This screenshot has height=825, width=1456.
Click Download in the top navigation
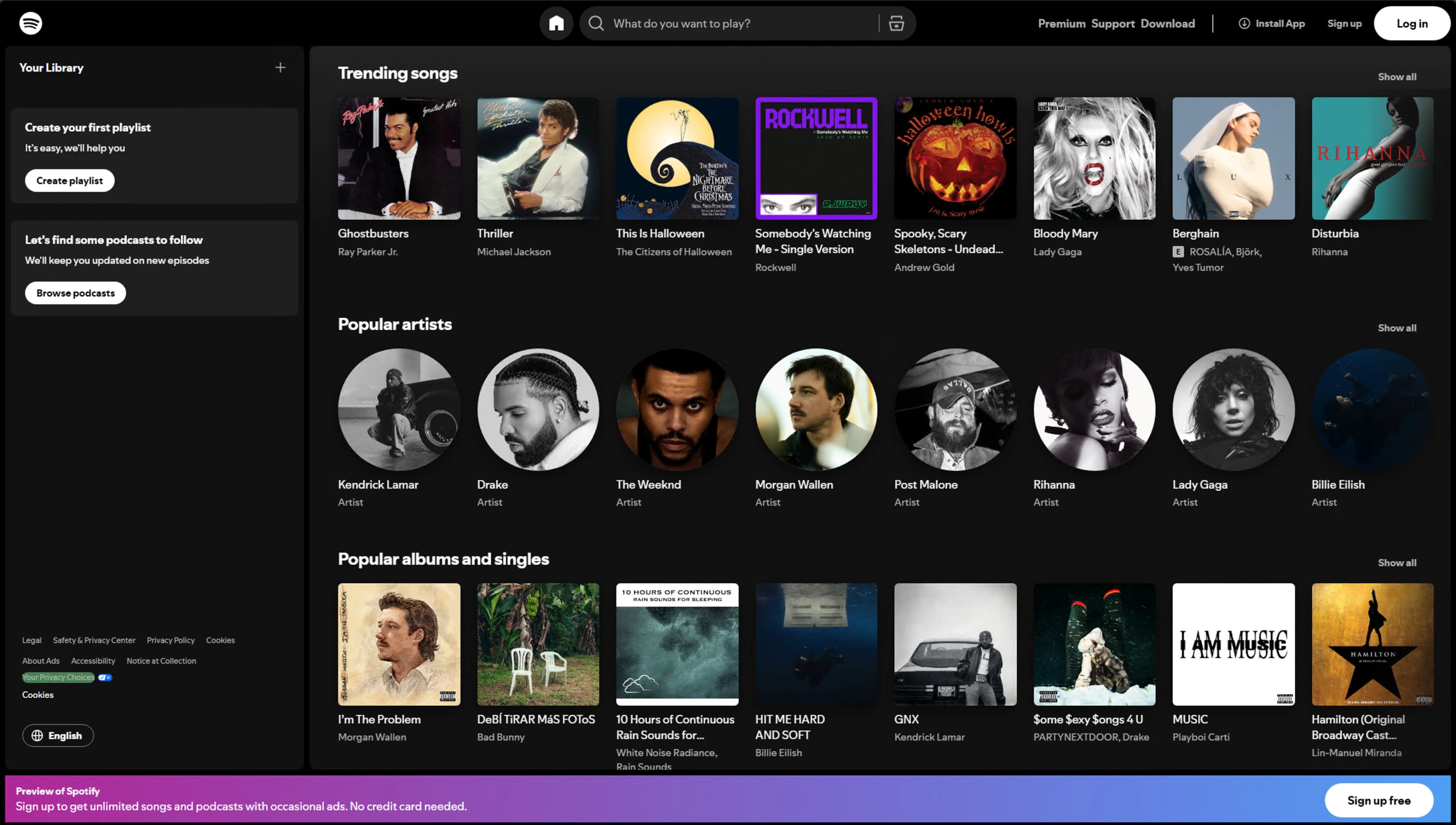point(1168,23)
